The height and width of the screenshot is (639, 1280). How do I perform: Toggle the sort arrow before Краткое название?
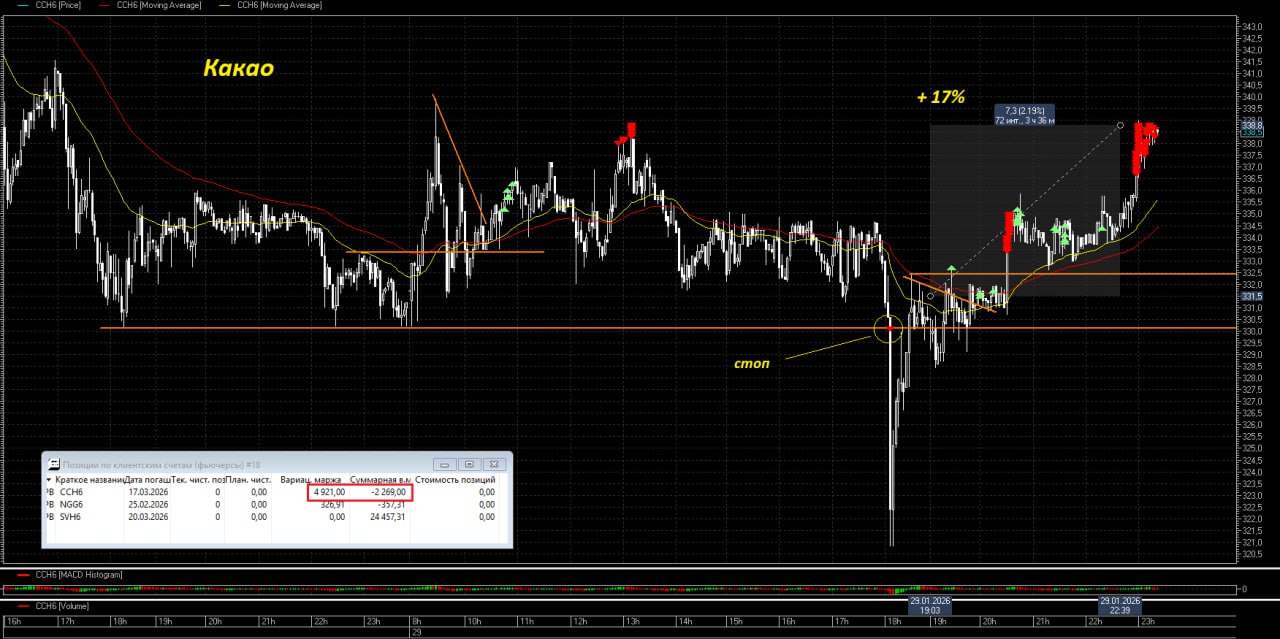point(48,480)
